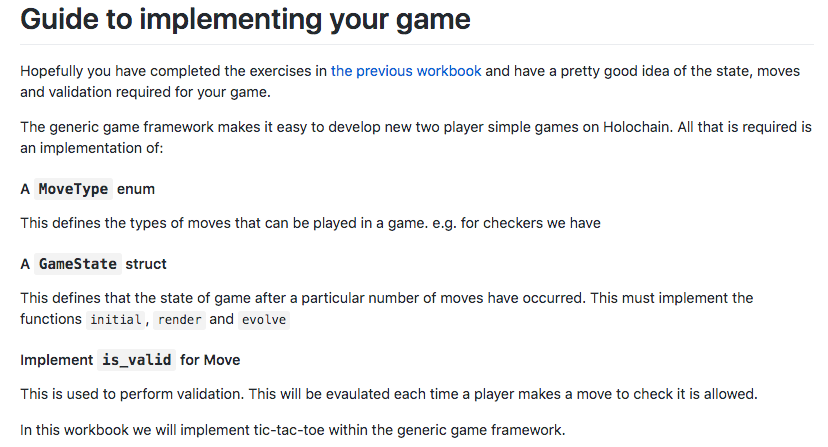This screenshot has height=447, width=828.
Task: Open the previous workbook link
Action: pyautogui.click(x=406, y=71)
